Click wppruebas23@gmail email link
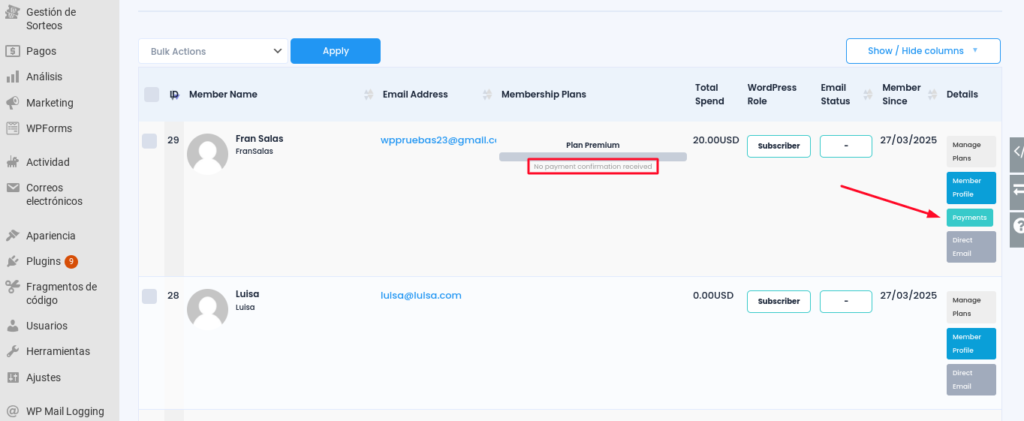Image resolution: width=1024 pixels, height=421 pixels. pos(439,140)
